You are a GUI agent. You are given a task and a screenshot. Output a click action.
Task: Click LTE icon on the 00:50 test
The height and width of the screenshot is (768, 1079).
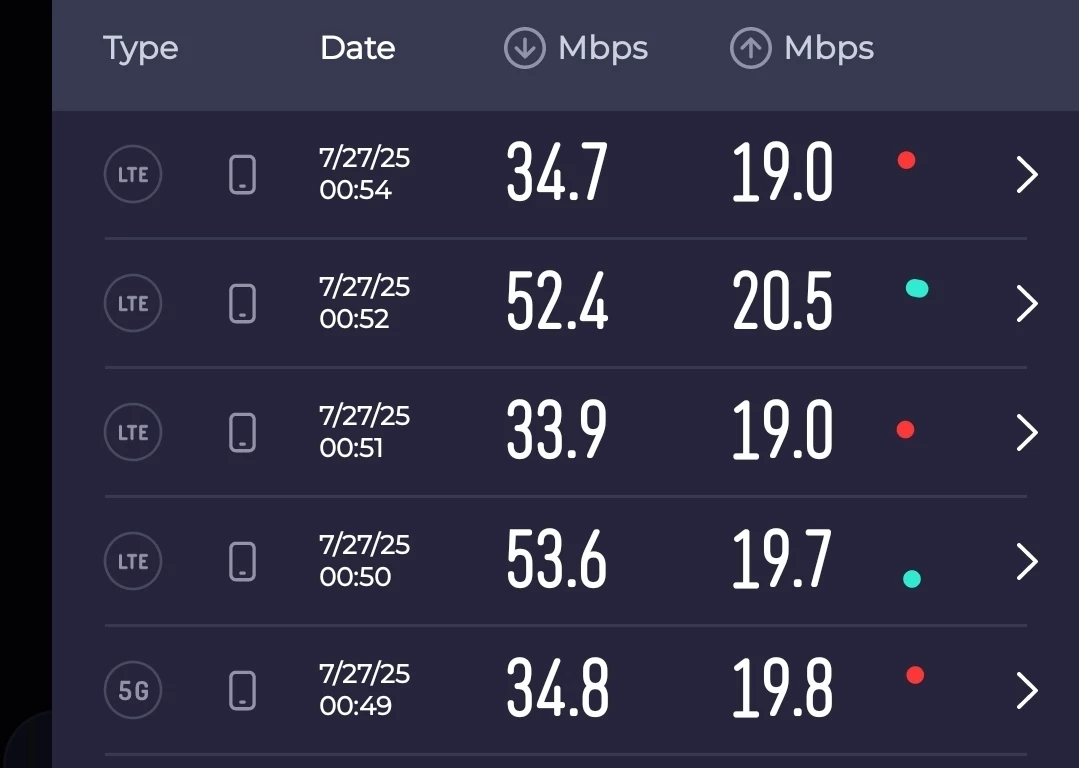pyautogui.click(x=133, y=561)
